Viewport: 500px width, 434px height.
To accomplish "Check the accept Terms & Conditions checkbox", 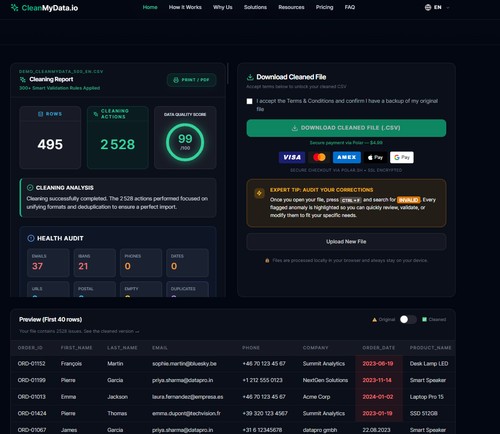I will click(249, 101).
